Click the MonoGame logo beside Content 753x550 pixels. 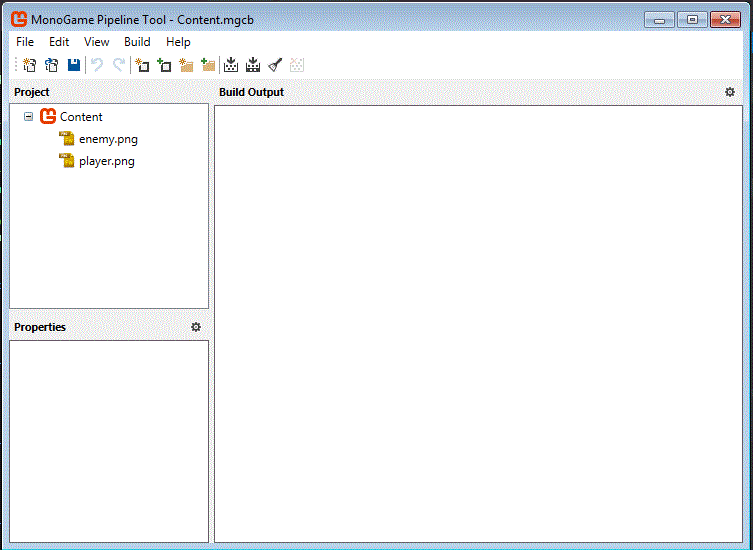coord(48,116)
